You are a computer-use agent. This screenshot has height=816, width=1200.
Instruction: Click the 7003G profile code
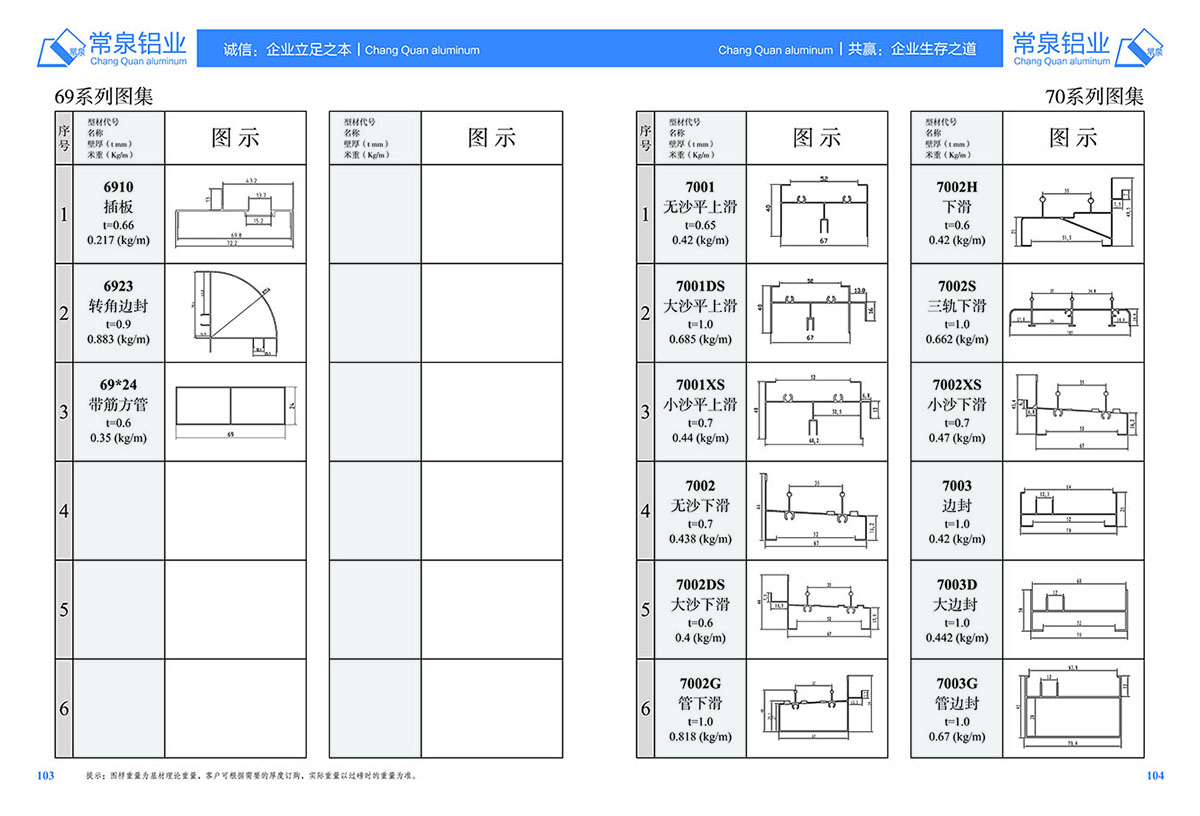click(x=957, y=684)
